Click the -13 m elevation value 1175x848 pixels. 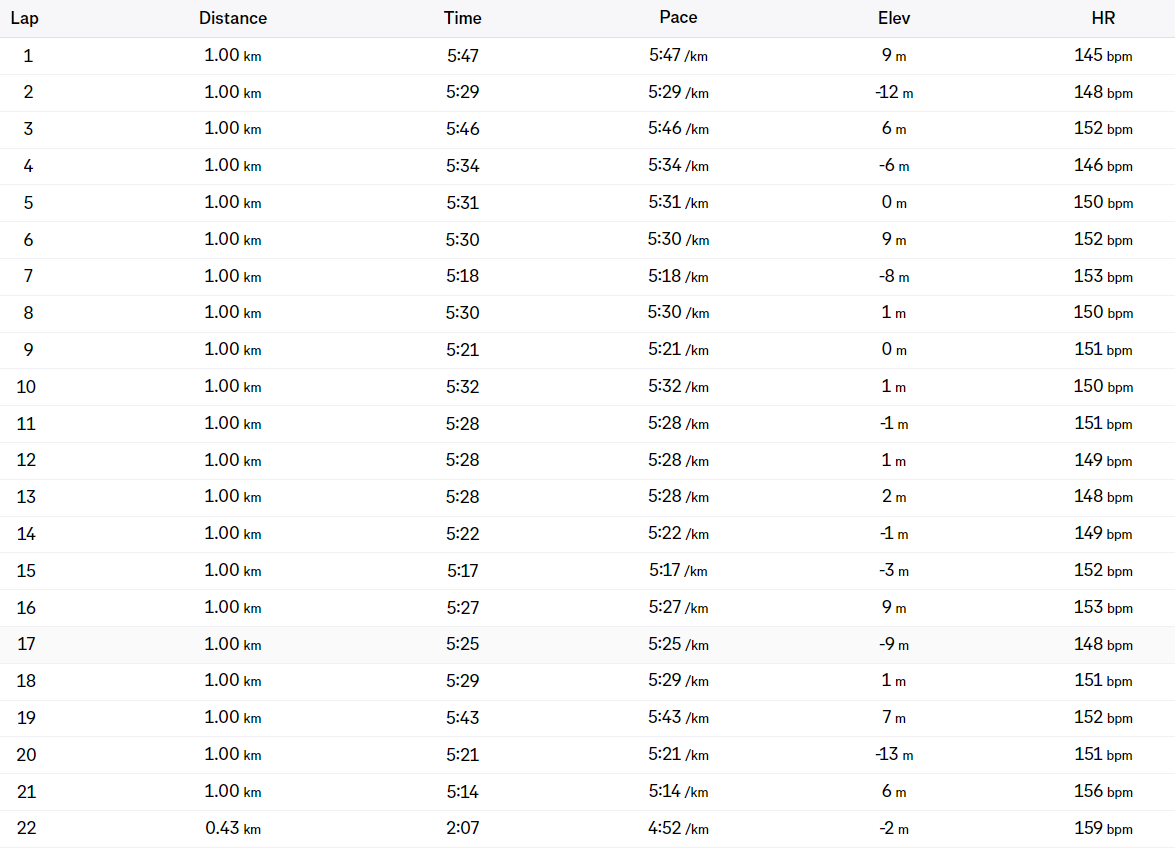[894, 754]
